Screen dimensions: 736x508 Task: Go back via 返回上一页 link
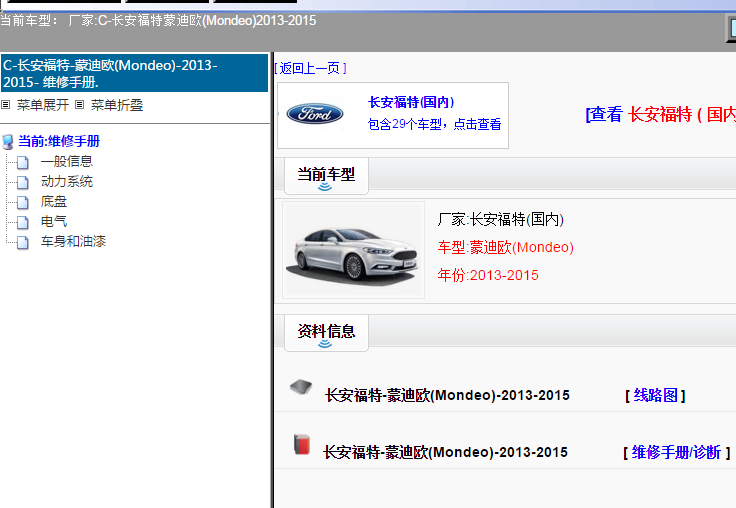[310, 69]
